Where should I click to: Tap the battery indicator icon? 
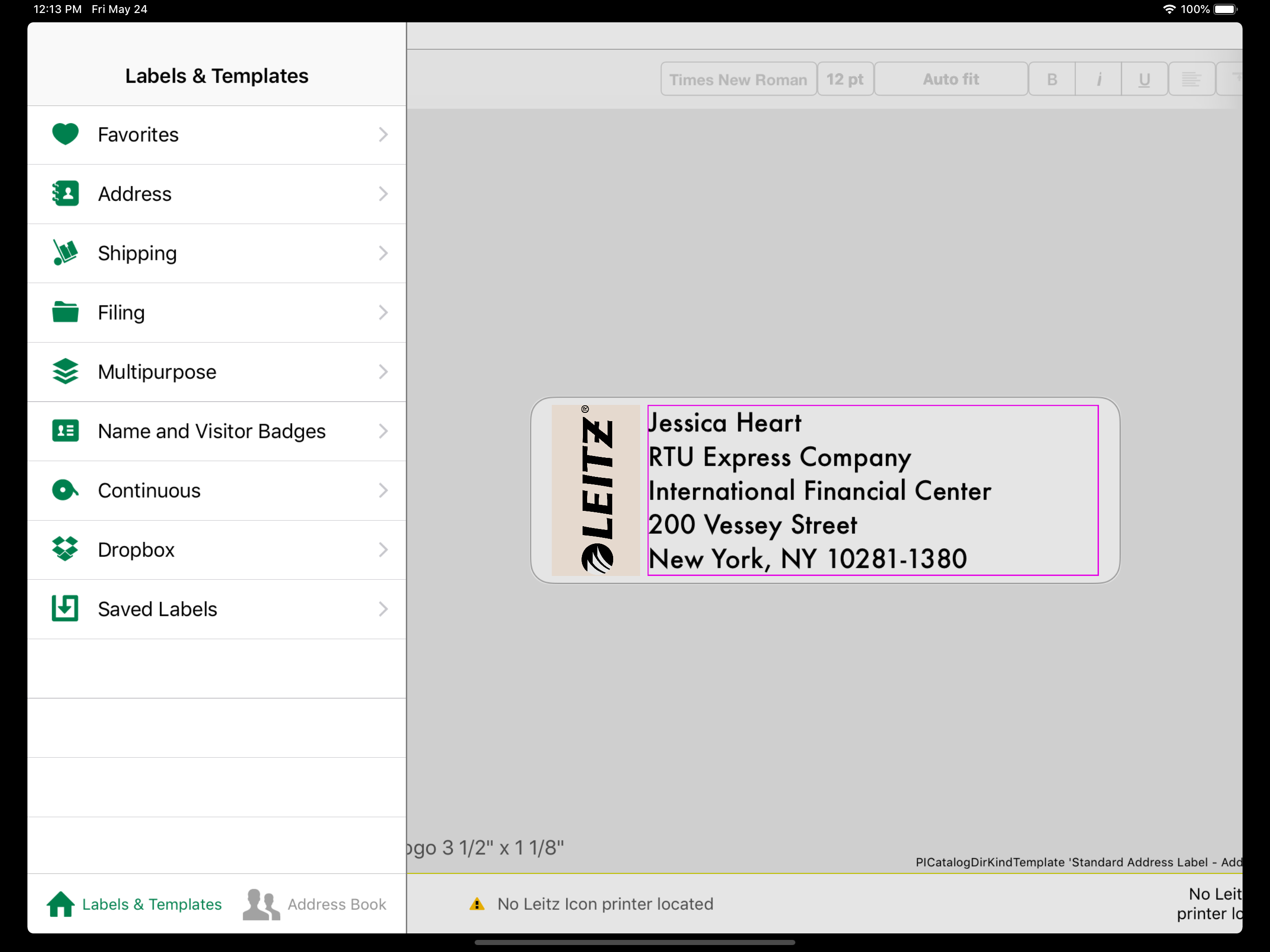pyautogui.click(x=1226, y=9)
